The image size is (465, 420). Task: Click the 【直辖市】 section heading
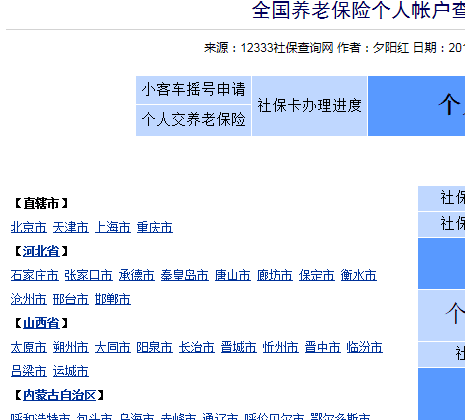tap(41, 203)
